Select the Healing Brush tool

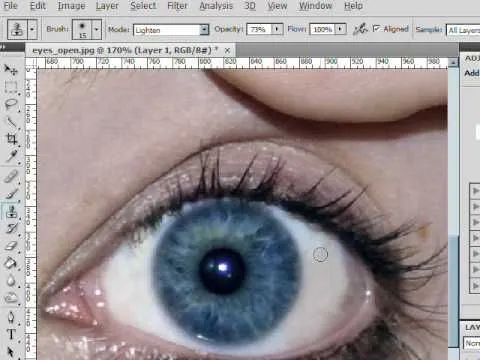point(11,176)
